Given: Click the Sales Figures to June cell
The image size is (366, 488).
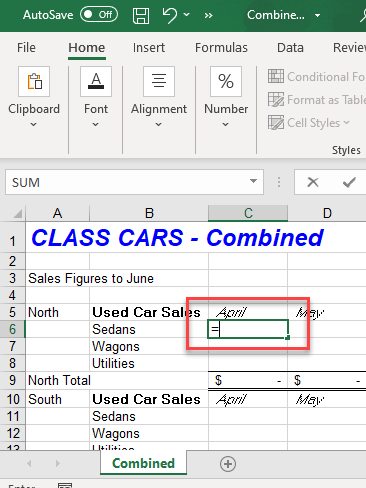Looking at the screenshot, I should (x=91, y=278).
